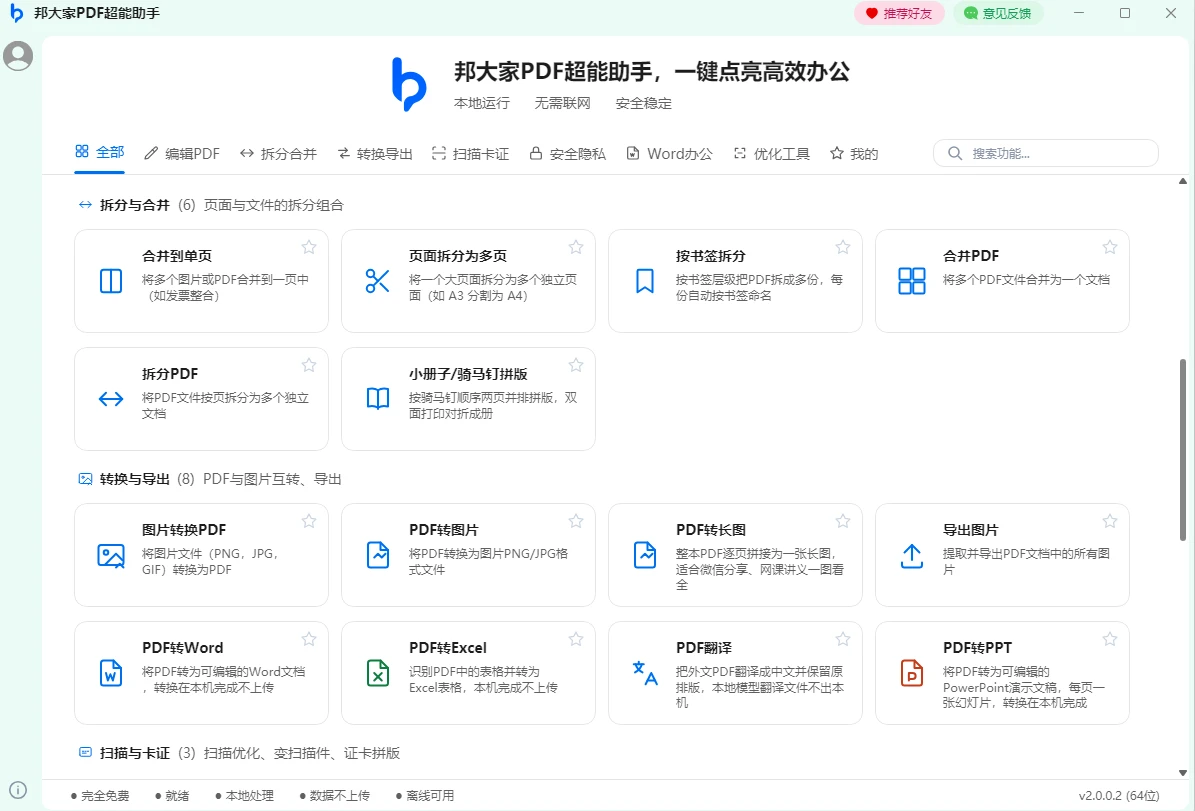Click the magnifier icon in search box

coord(955,153)
